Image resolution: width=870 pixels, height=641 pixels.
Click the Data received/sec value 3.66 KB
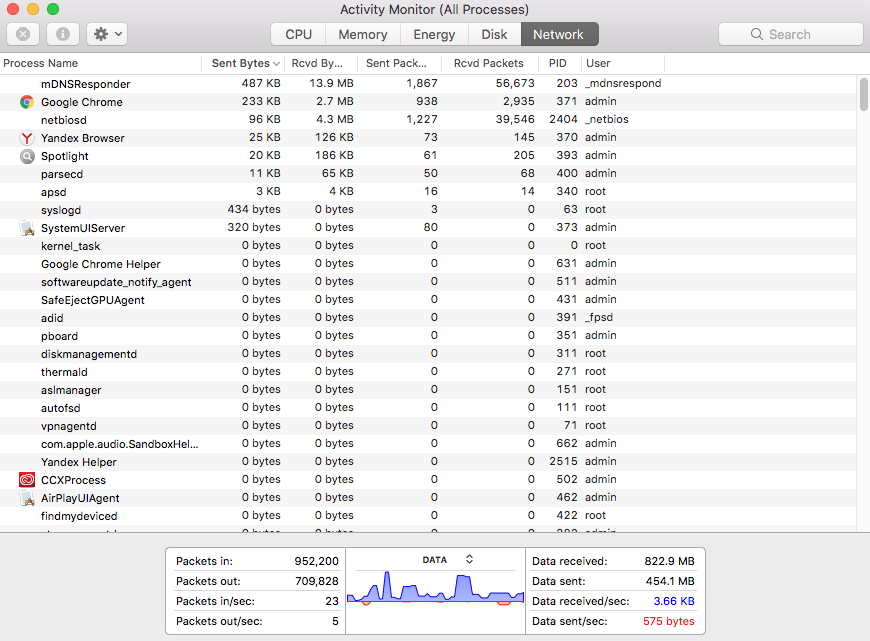coord(674,601)
